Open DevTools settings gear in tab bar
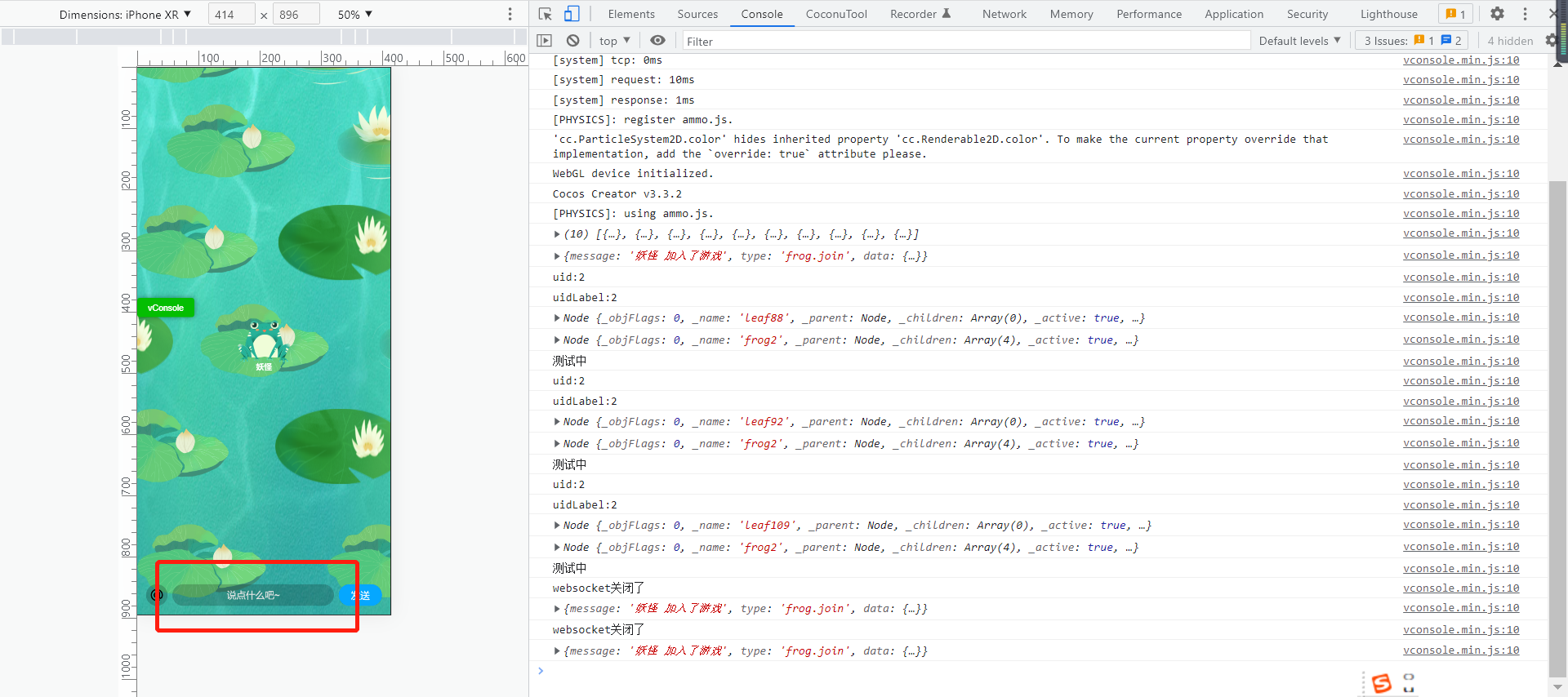 coord(1497,14)
